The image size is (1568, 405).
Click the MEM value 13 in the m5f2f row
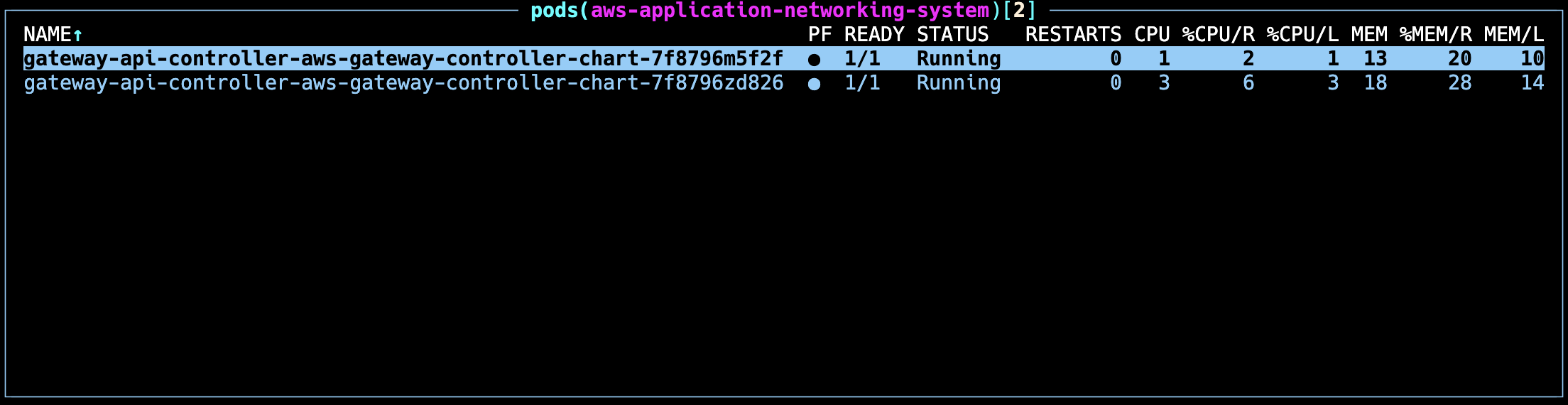tap(1376, 58)
